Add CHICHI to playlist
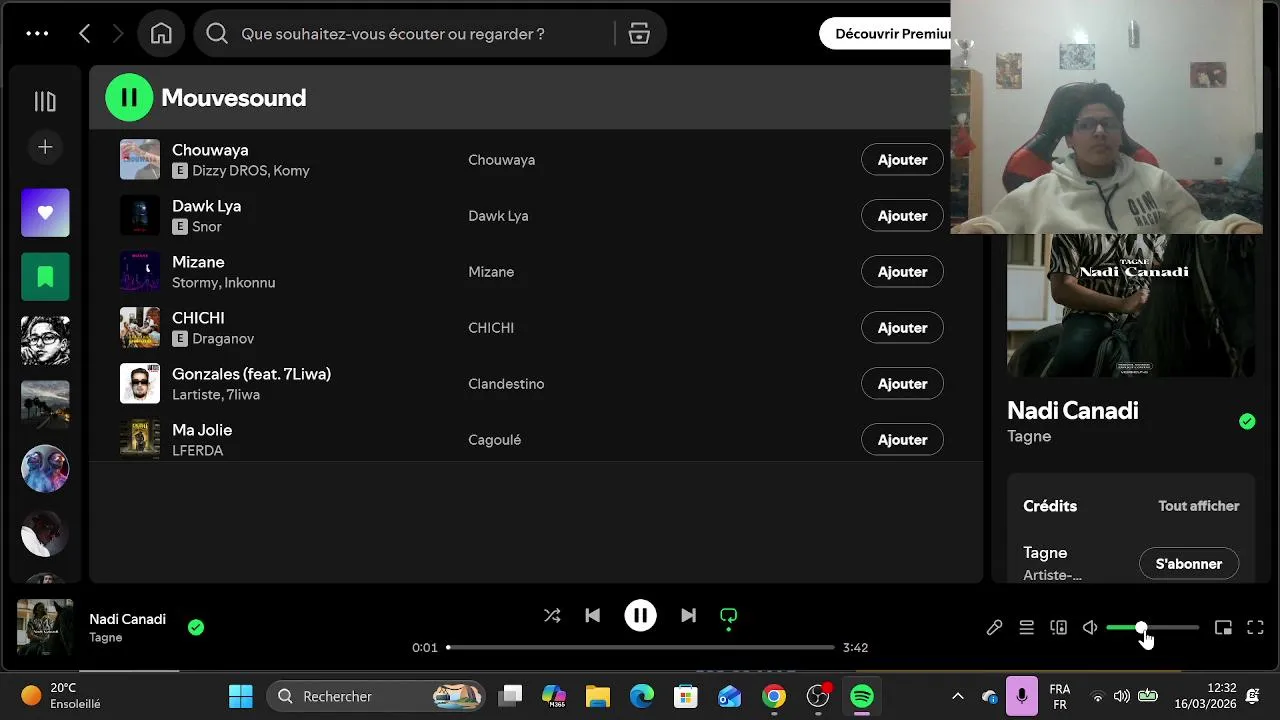Viewport: 1280px width, 720px height. (902, 328)
